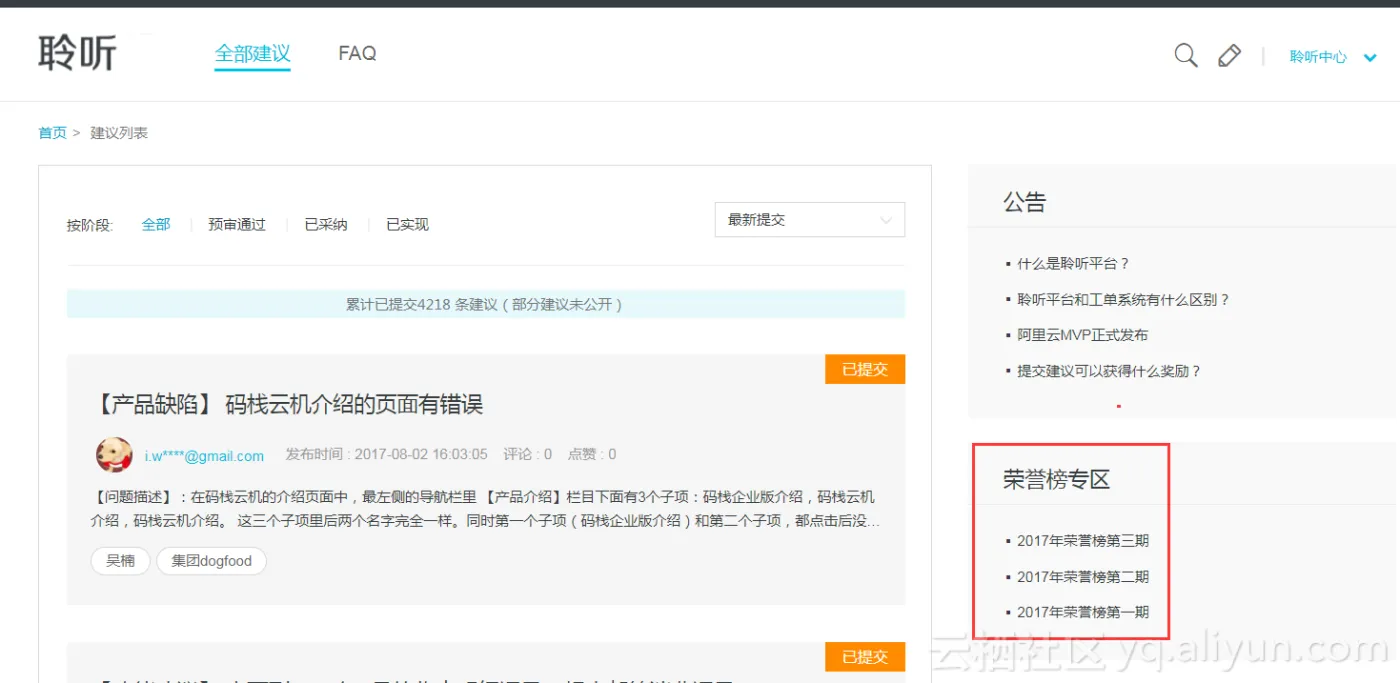The width and height of the screenshot is (1400, 683).
Task: Click the search magnifier icon
Action: 1185,56
